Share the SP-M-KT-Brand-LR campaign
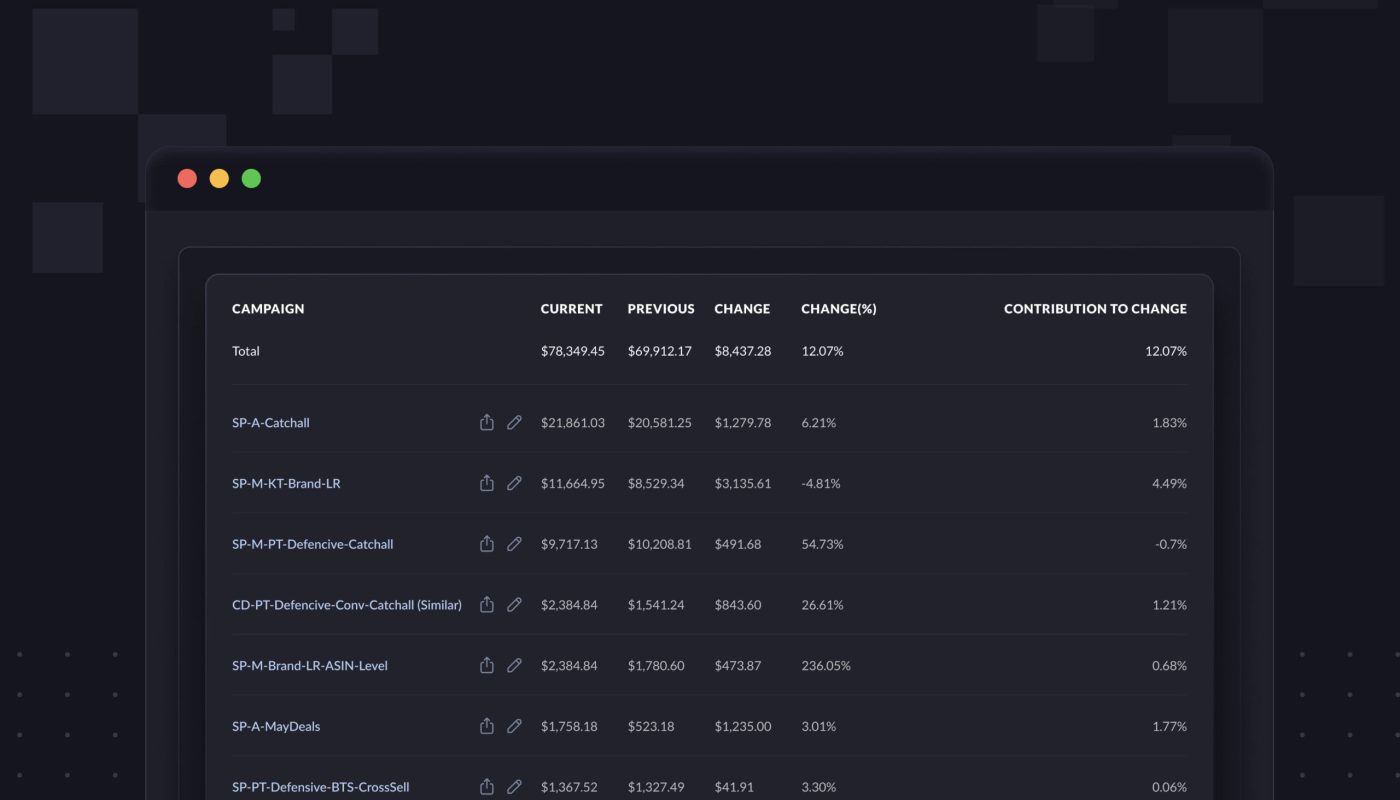The width and height of the screenshot is (1400, 800). 487,484
